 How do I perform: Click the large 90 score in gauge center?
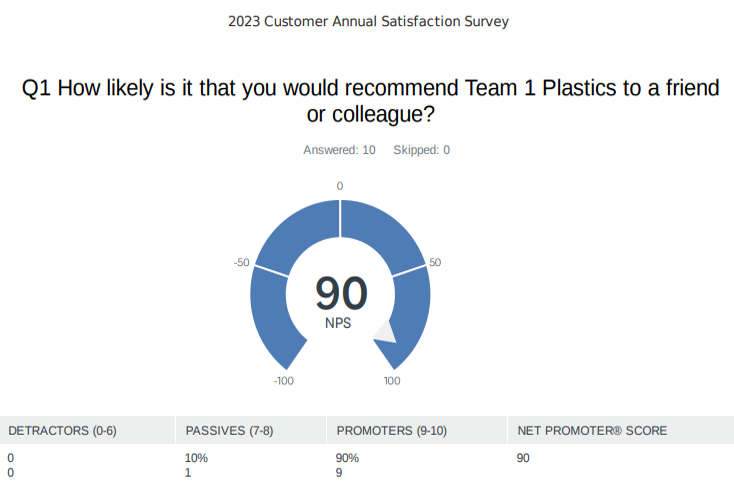tap(341, 293)
